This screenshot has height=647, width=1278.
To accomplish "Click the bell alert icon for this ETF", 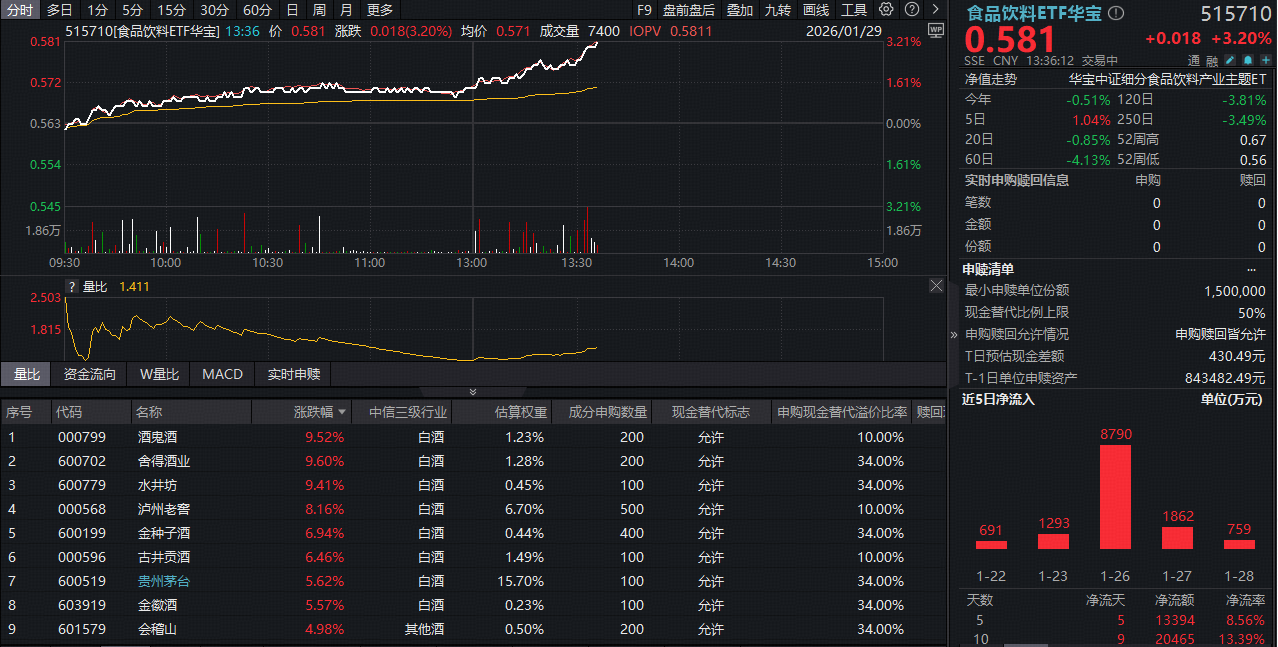I will click(1250, 60).
